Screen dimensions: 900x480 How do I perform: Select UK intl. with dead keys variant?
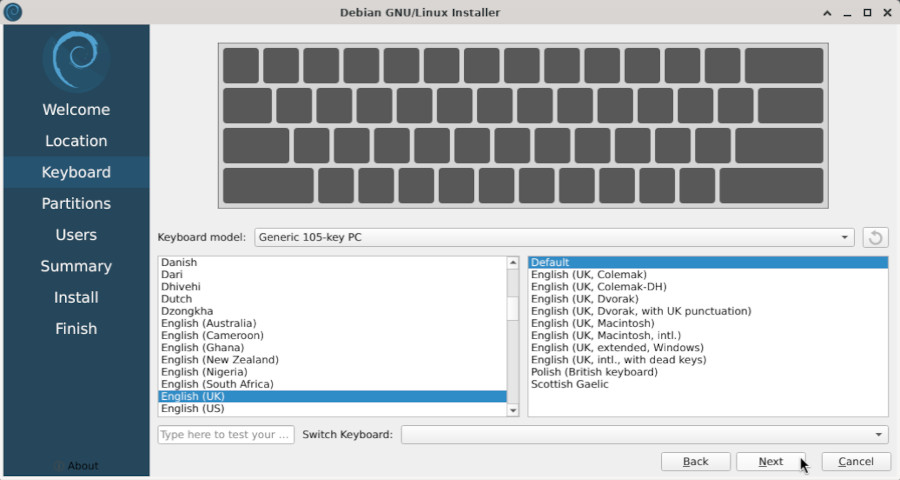pyautogui.click(x=708, y=360)
